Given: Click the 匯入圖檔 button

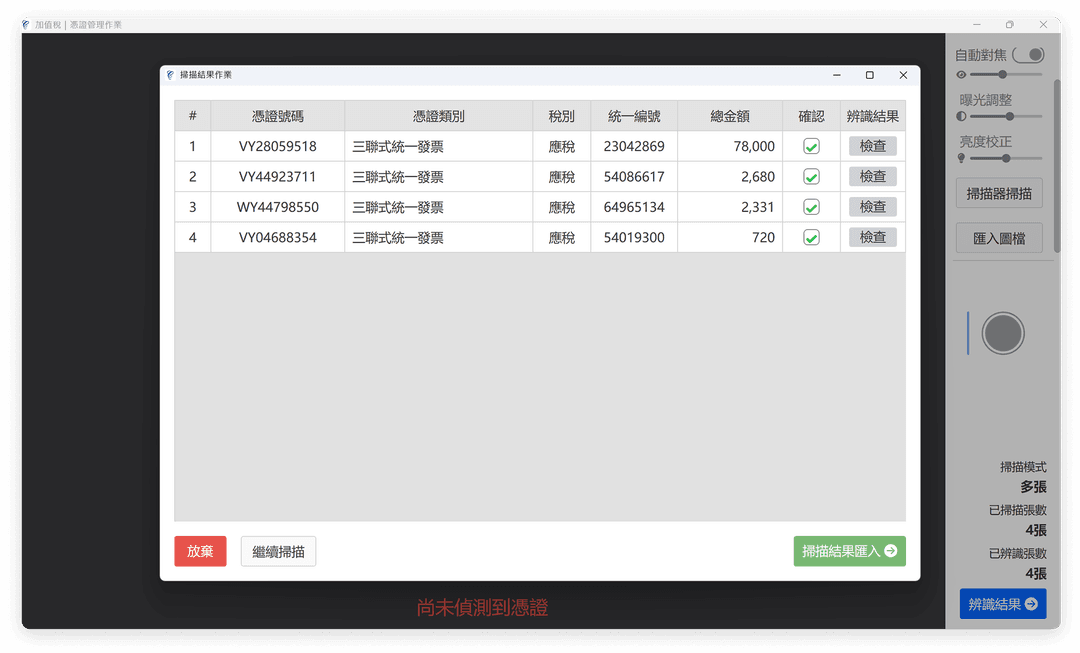Looking at the screenshot, I should (999, 237).
